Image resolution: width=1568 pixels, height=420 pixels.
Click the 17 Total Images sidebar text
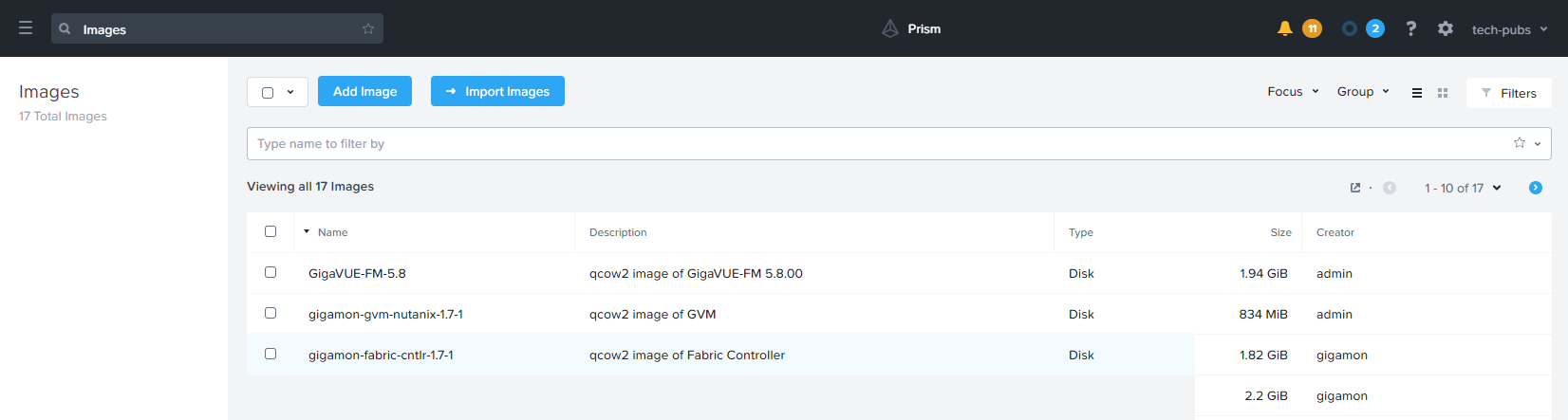click(63, 116)
